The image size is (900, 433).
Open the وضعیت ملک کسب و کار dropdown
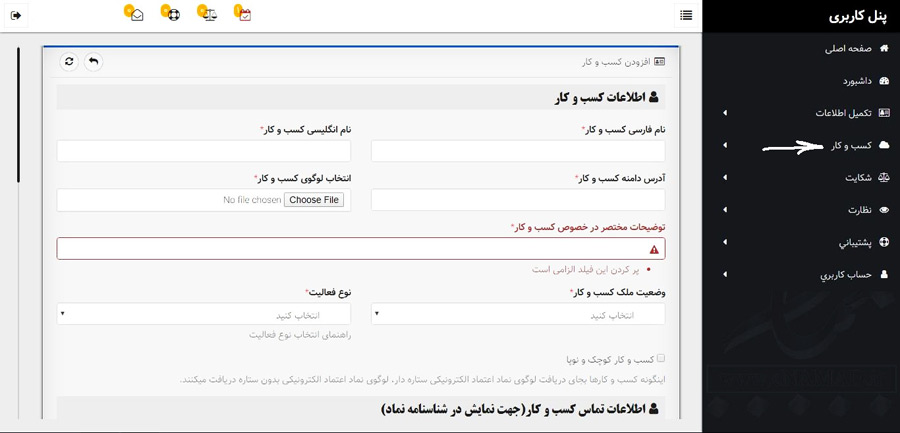coord(518,314)
